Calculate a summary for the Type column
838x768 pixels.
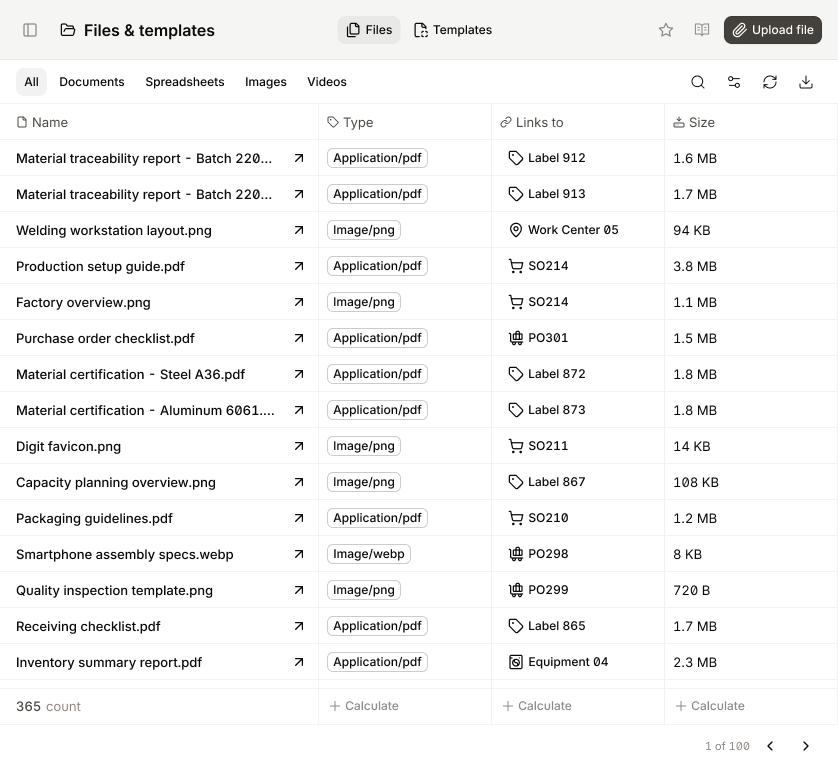pyautogui.click(x=364, y=706)
